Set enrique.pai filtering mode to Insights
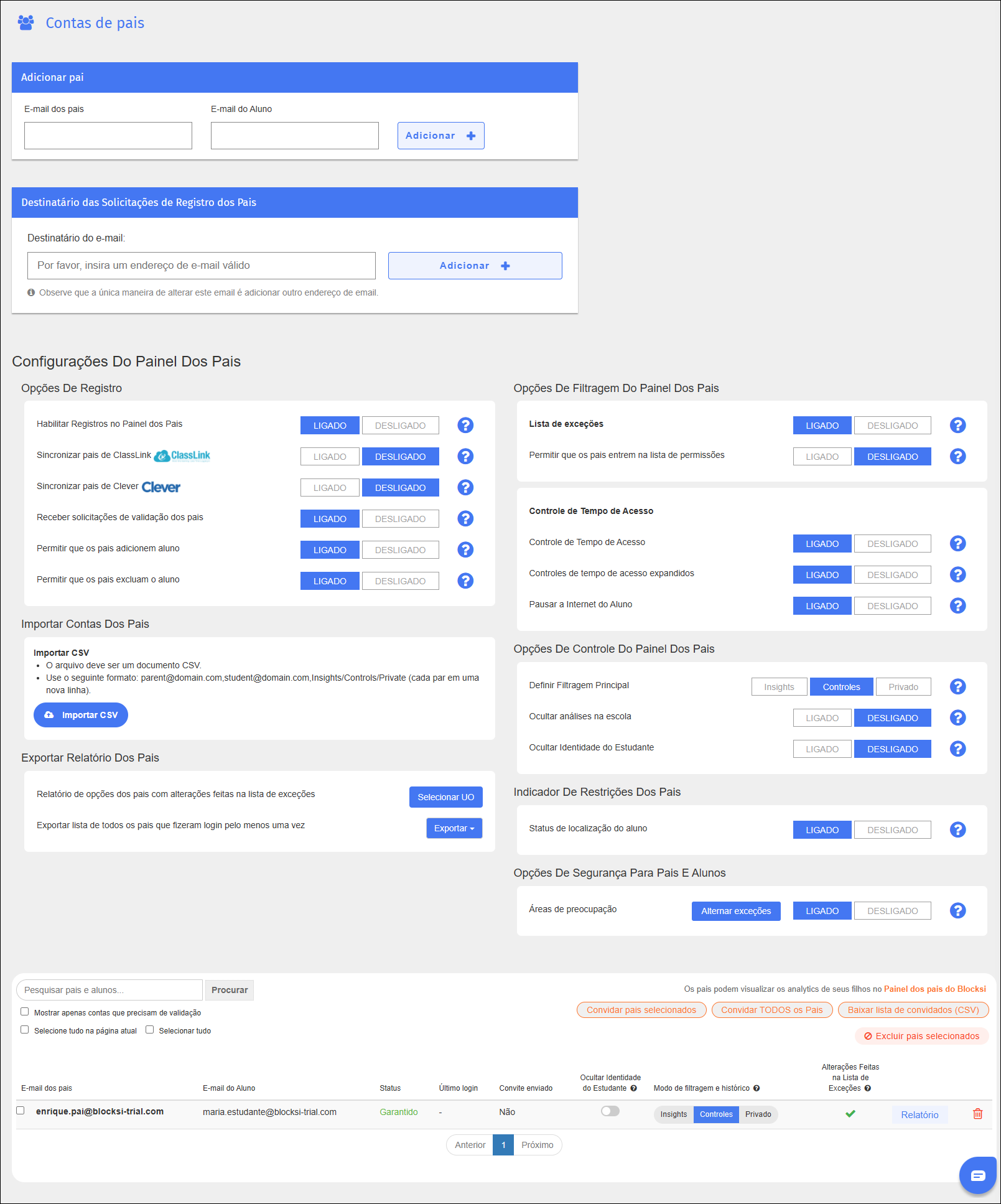 (x=674, y=1114)
